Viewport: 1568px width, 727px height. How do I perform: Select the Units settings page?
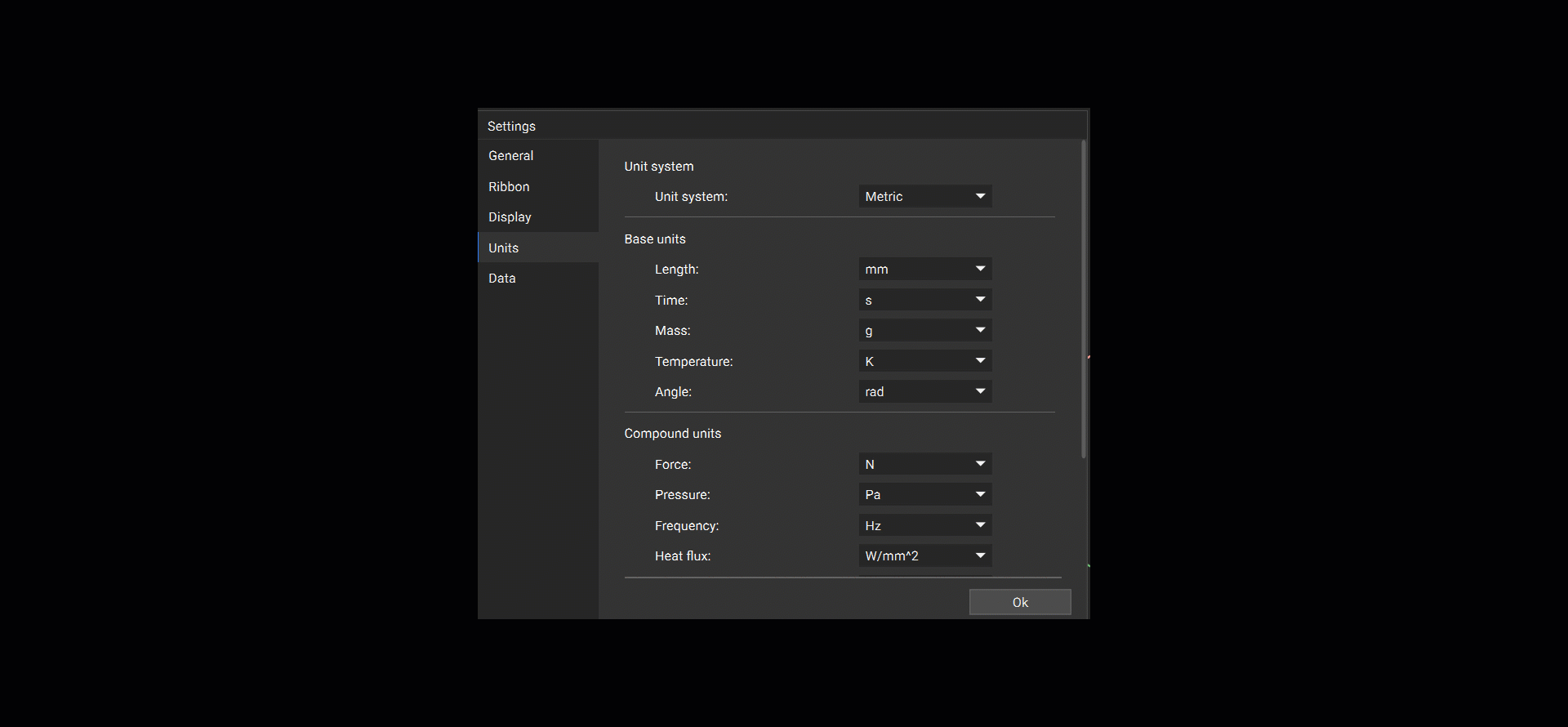tap(538, 248)
